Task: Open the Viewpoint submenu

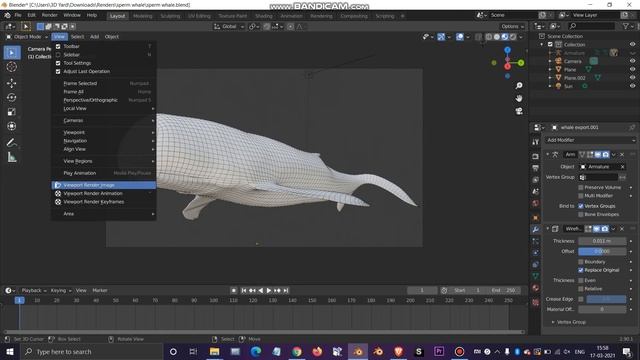Action: point(104,132)
